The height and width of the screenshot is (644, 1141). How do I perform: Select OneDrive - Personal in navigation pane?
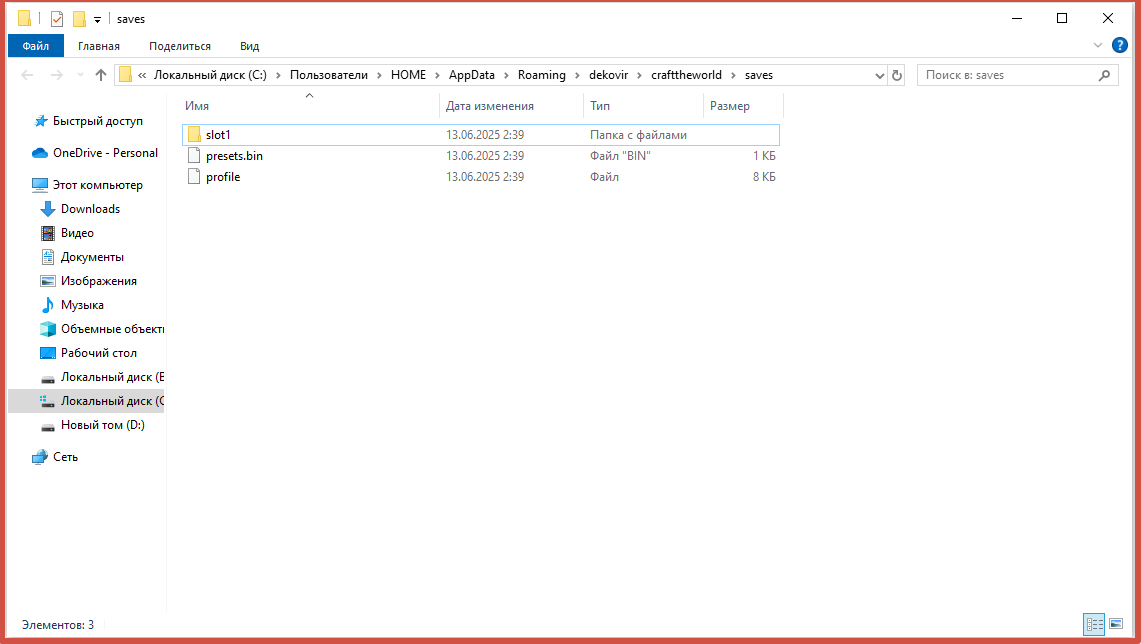[x=105, y=153]
